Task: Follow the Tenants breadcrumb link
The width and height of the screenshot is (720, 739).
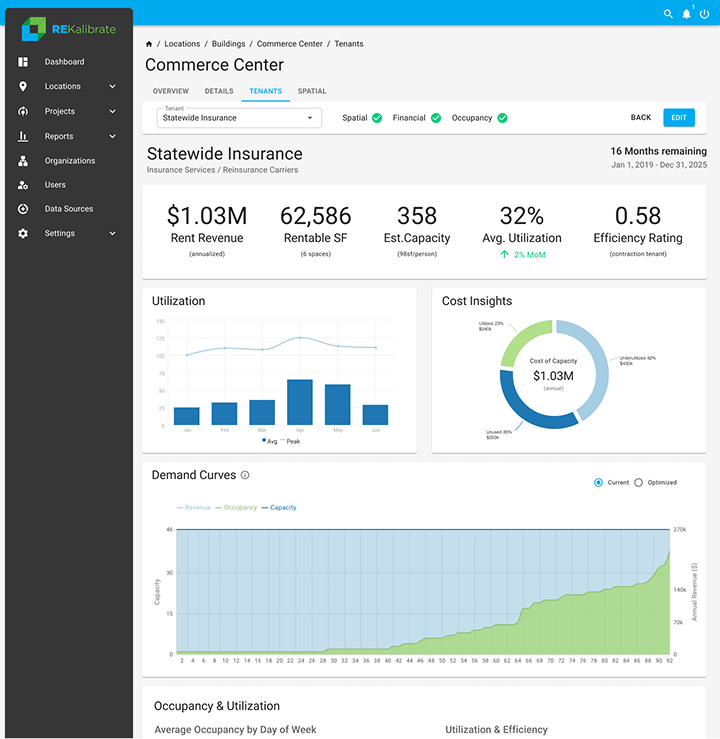Action: click(x=349, y=44)
